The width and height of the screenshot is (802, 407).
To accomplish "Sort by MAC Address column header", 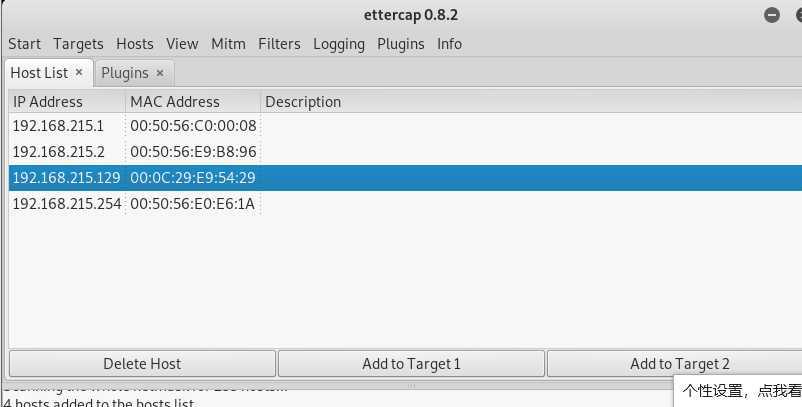I will (x=193, y=102).
